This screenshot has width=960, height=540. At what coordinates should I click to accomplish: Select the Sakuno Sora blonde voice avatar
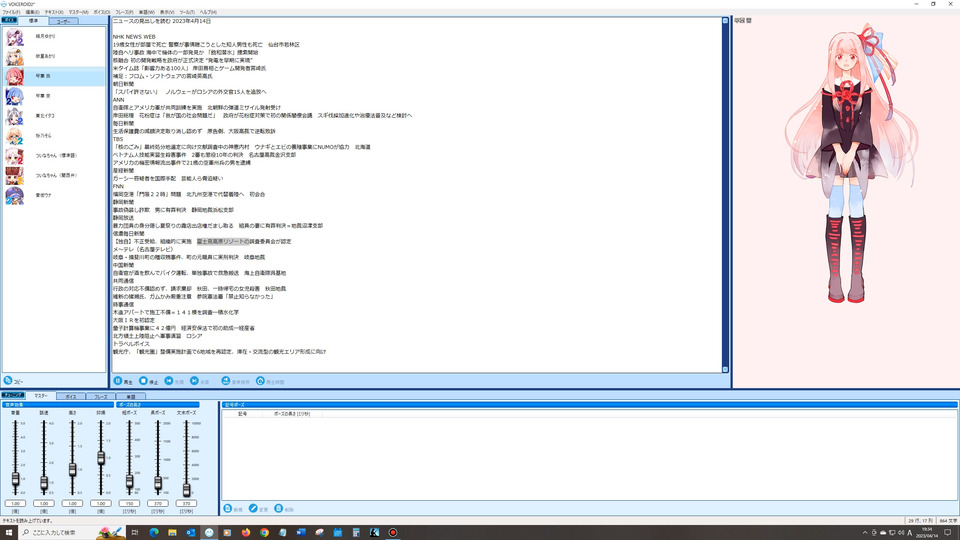click(x=15, y=136)
